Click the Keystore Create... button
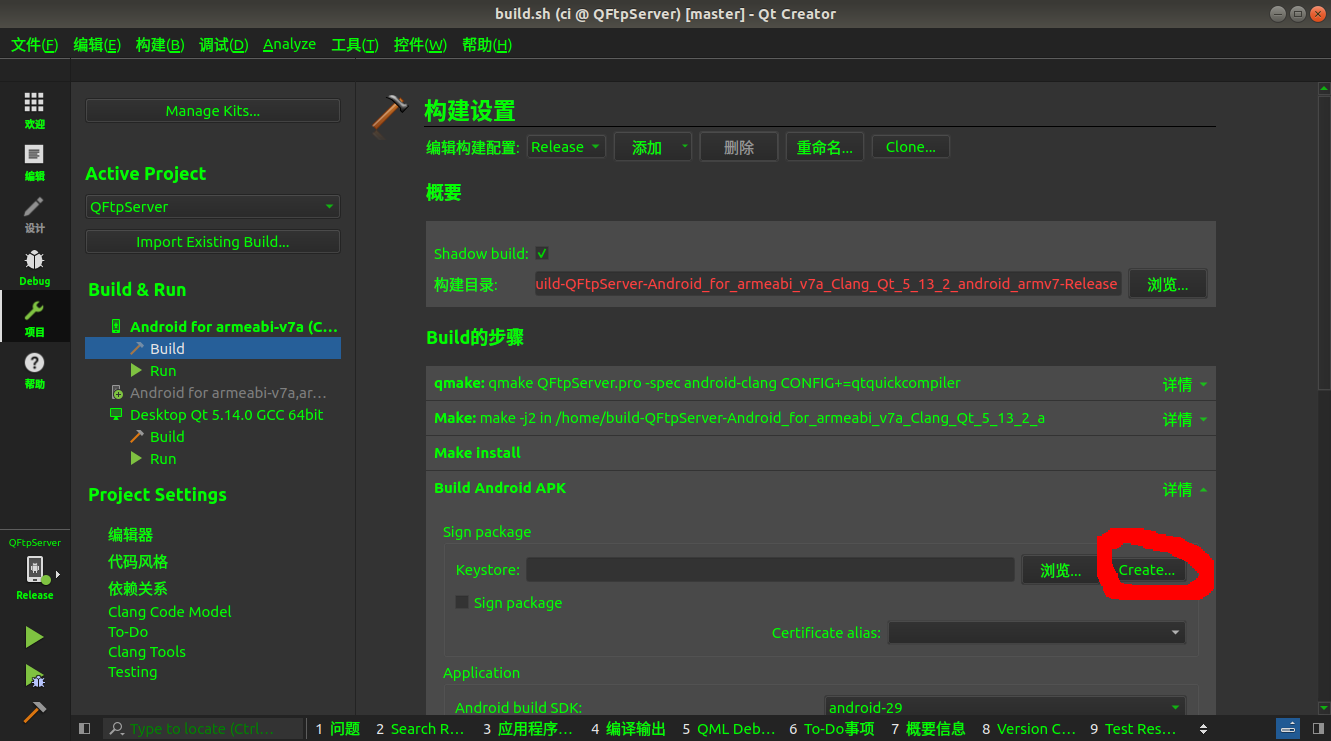 point(1147,570)
